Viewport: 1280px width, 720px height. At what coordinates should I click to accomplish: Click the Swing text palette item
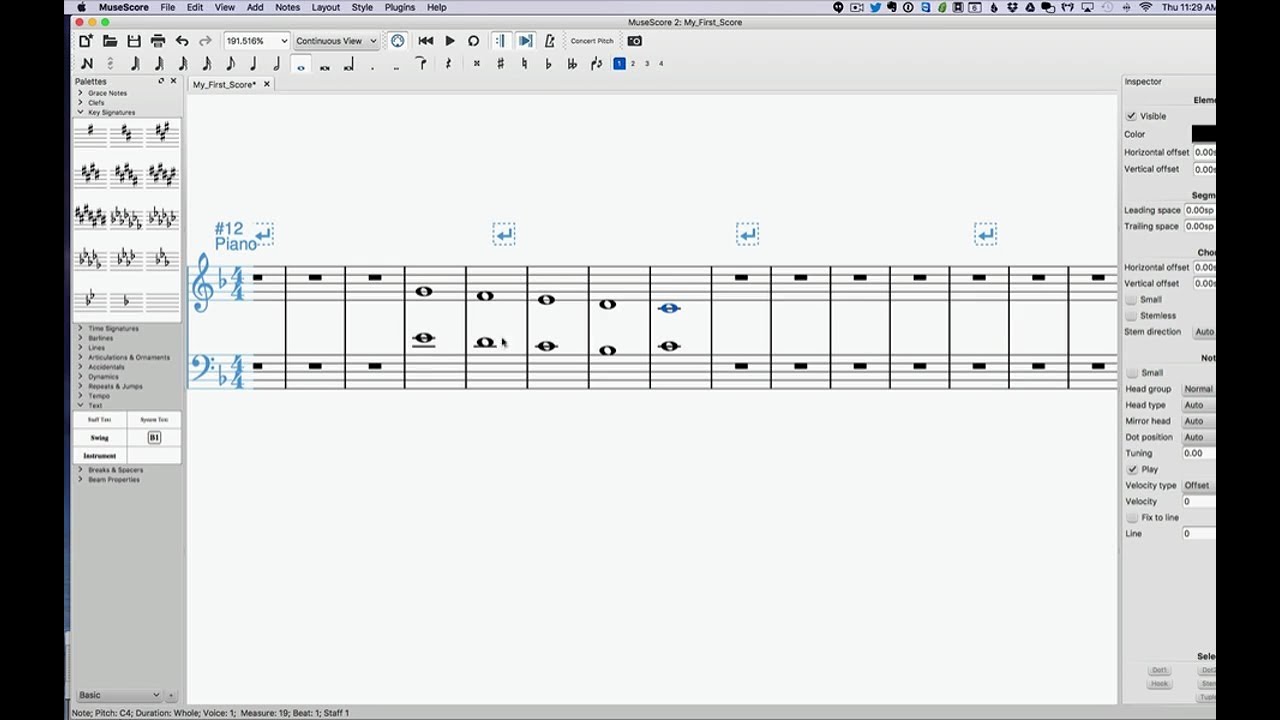pyautogui.click(x=100, y=438)
